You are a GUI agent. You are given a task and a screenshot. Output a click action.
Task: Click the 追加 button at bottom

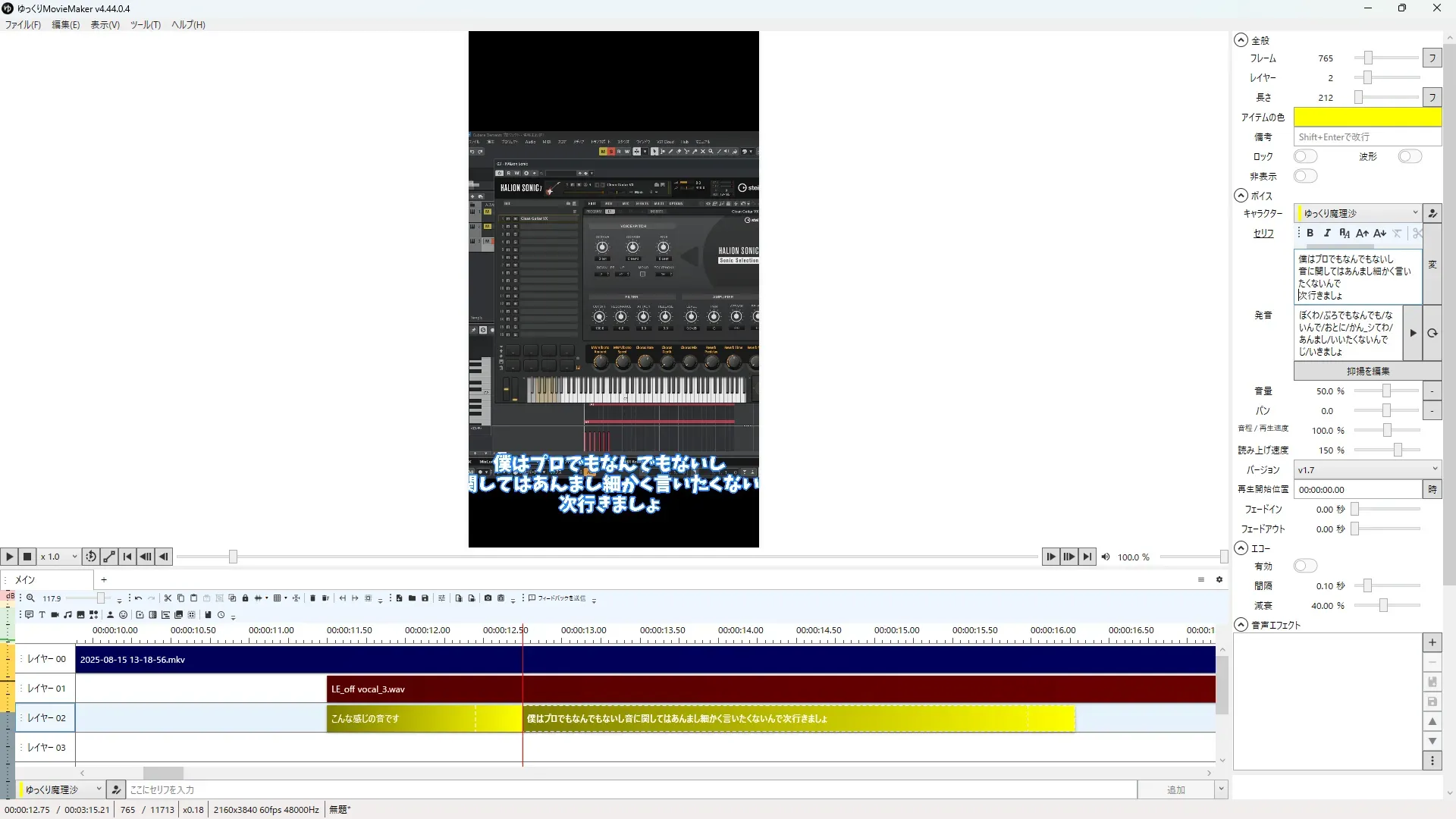(x=1175, y=790)
